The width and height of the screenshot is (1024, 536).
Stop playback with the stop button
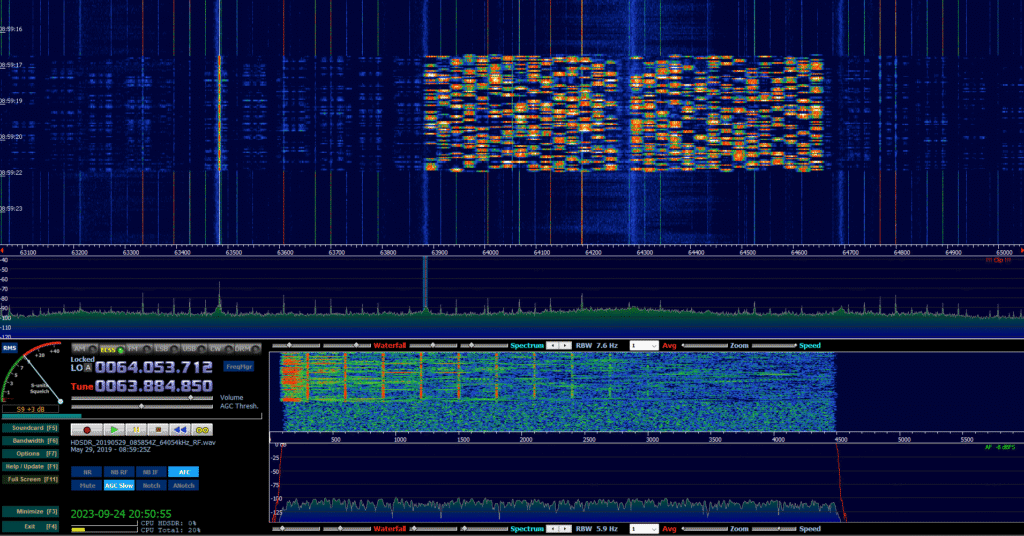[158, 430]
